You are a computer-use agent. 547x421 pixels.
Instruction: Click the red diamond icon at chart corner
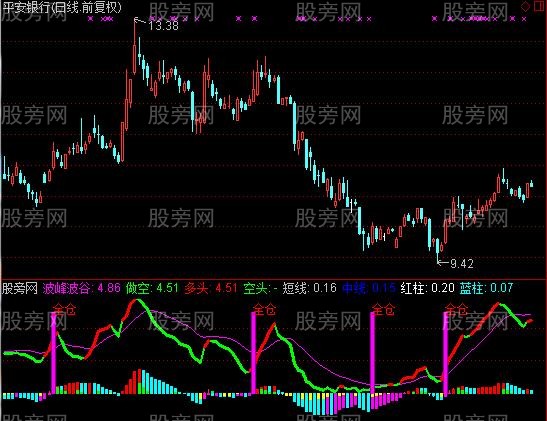[525, 7]
